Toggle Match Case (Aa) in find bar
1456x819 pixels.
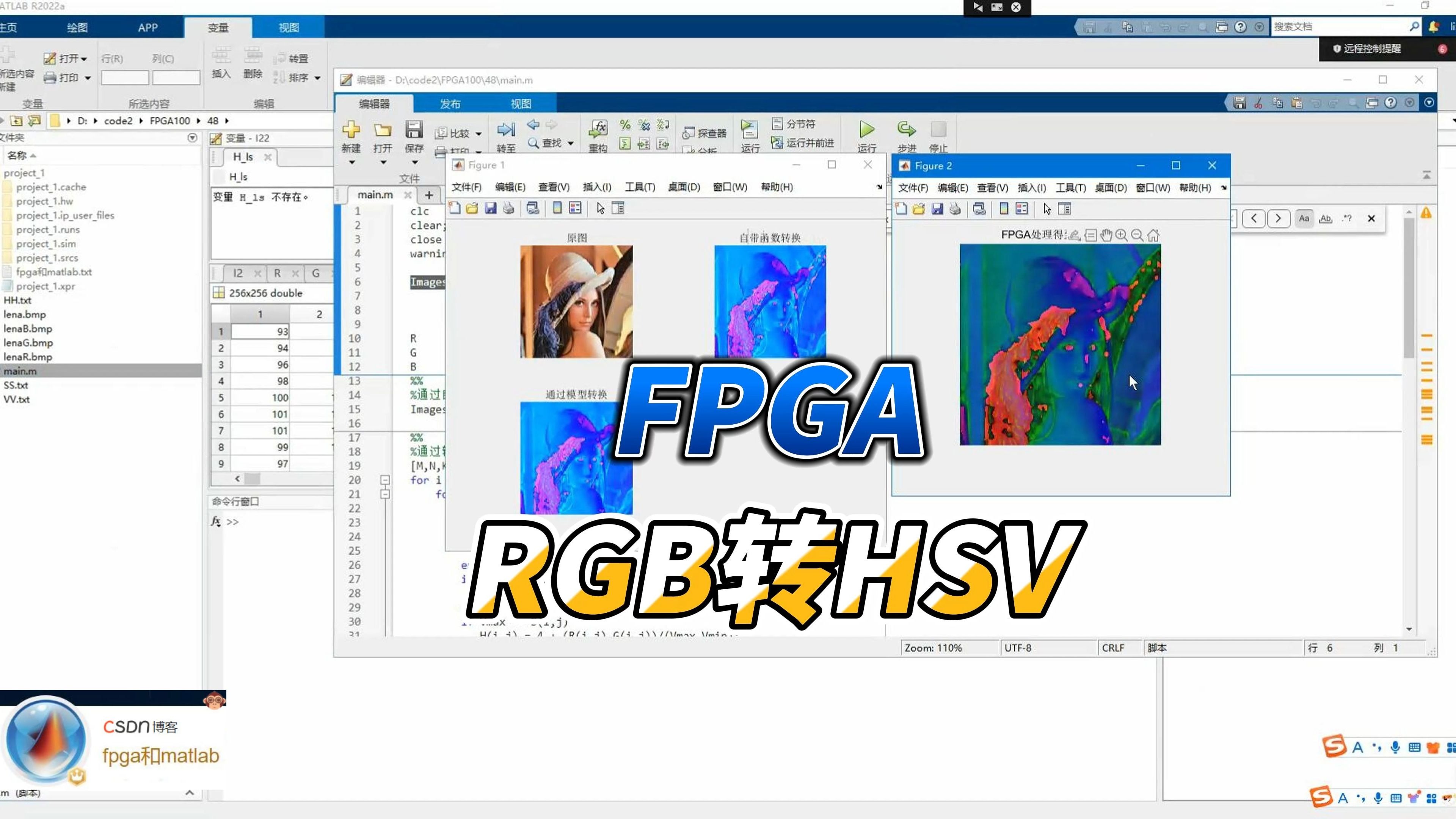[1304, 219]
